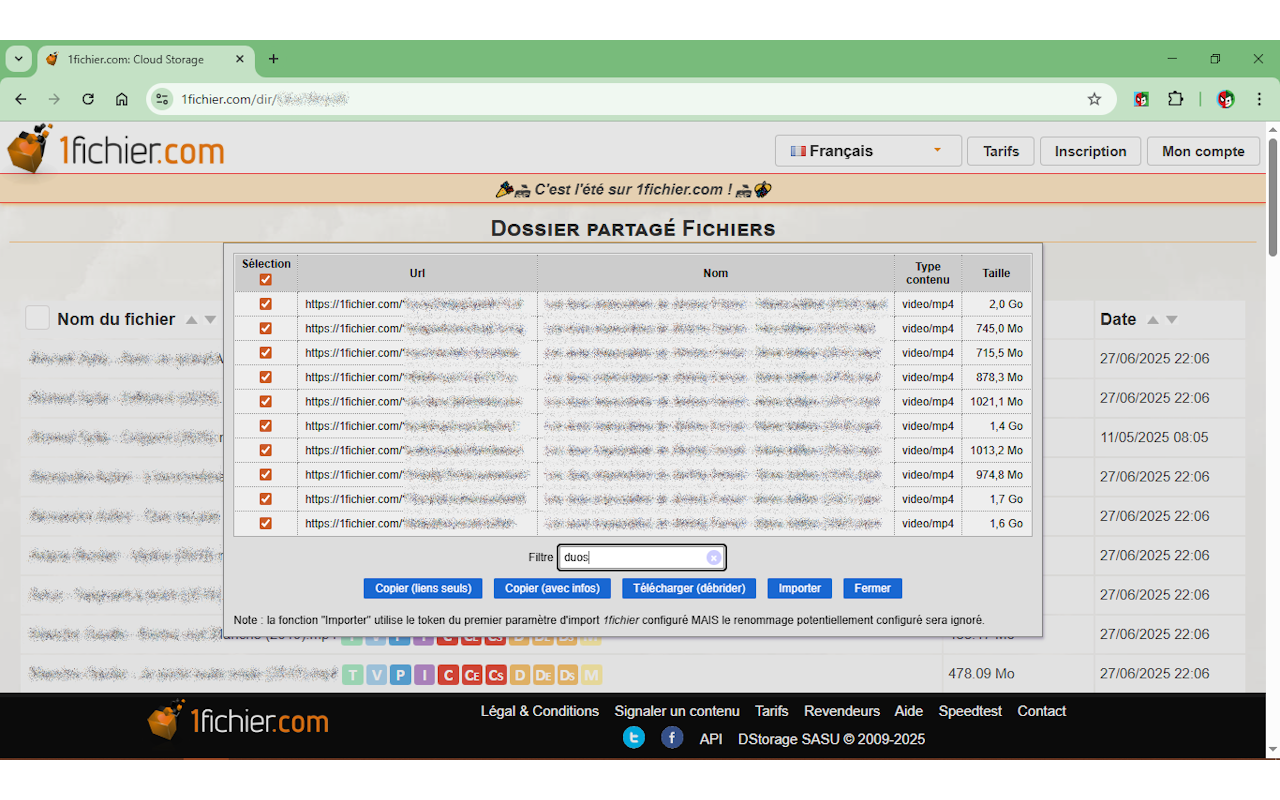Viewport: 1280px width, 800px height.
Task: Uncheck the 878,3 Mo file row checkbox
Action: pos(266,377)
